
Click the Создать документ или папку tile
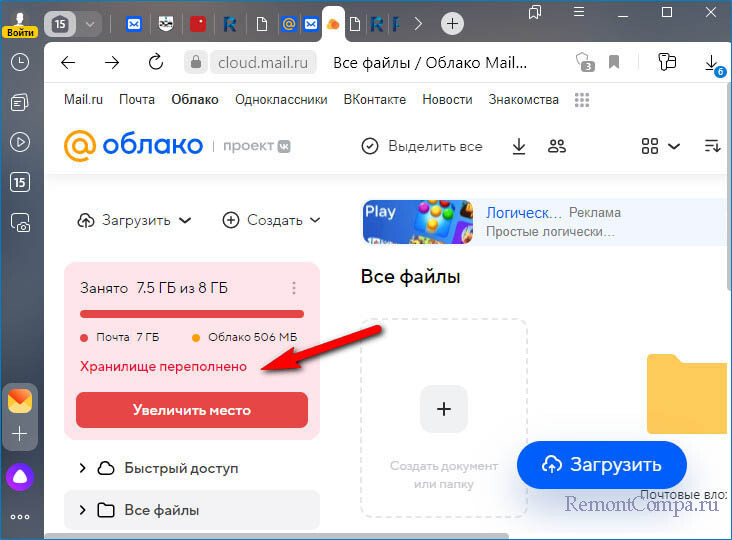[x=444, y=417]
